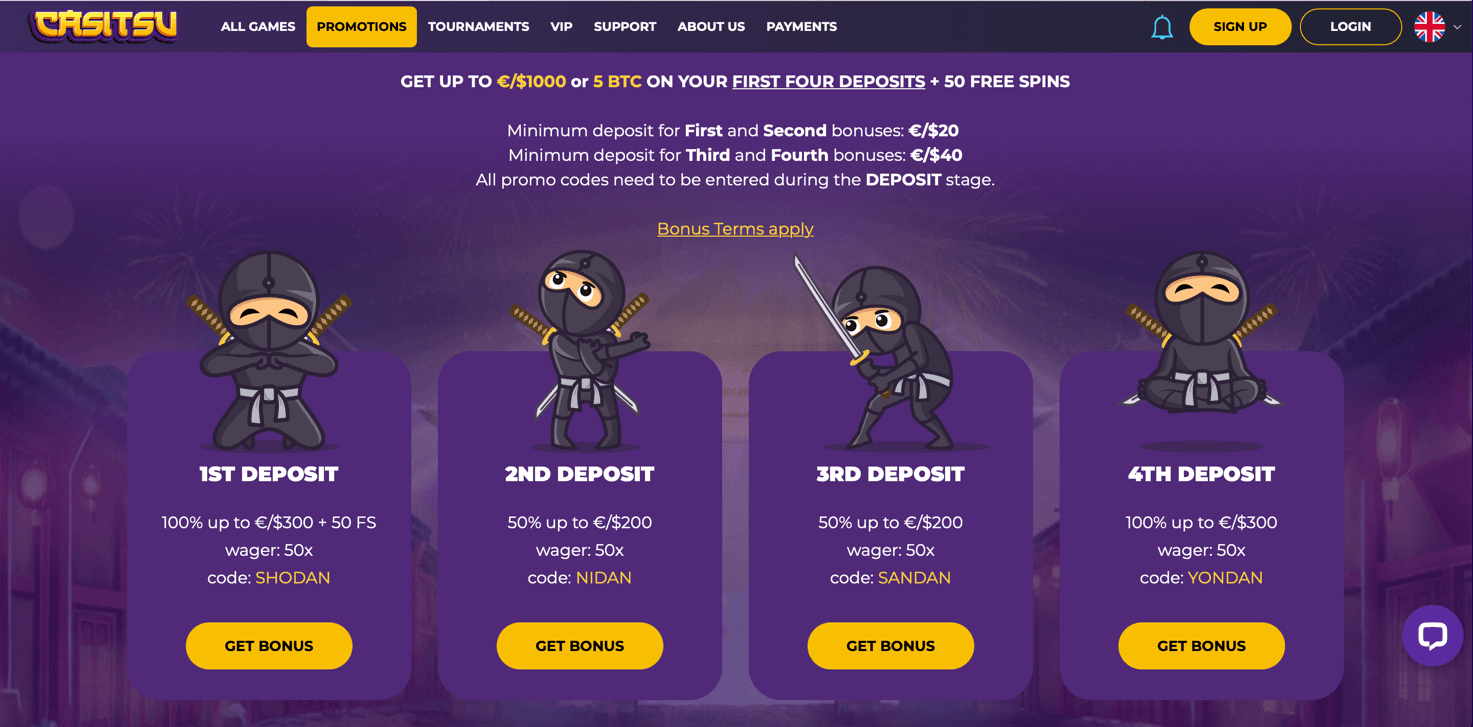Image resolution: width=1473 pixels, height=727 pixels.
Task: Go to Tournaments page
Action: point(478,27)
